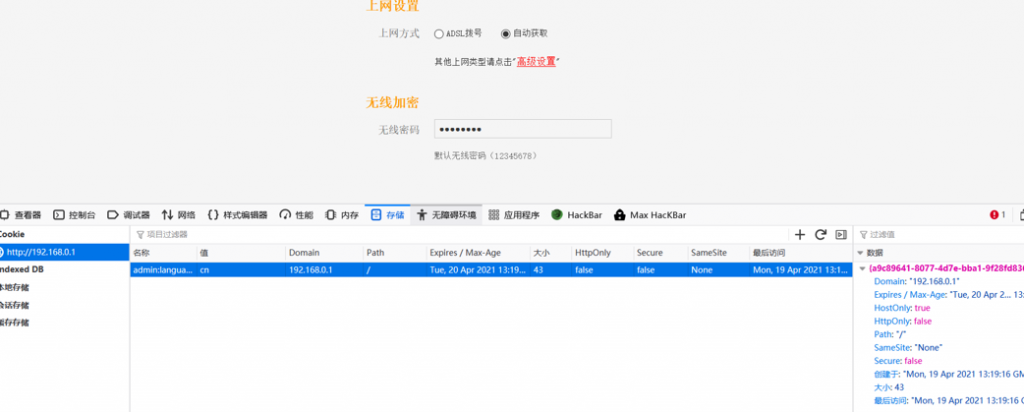Sort by Expires / Max-Age column header
The width and height of the screenshot is (1024, 412).
click(478, 253)
